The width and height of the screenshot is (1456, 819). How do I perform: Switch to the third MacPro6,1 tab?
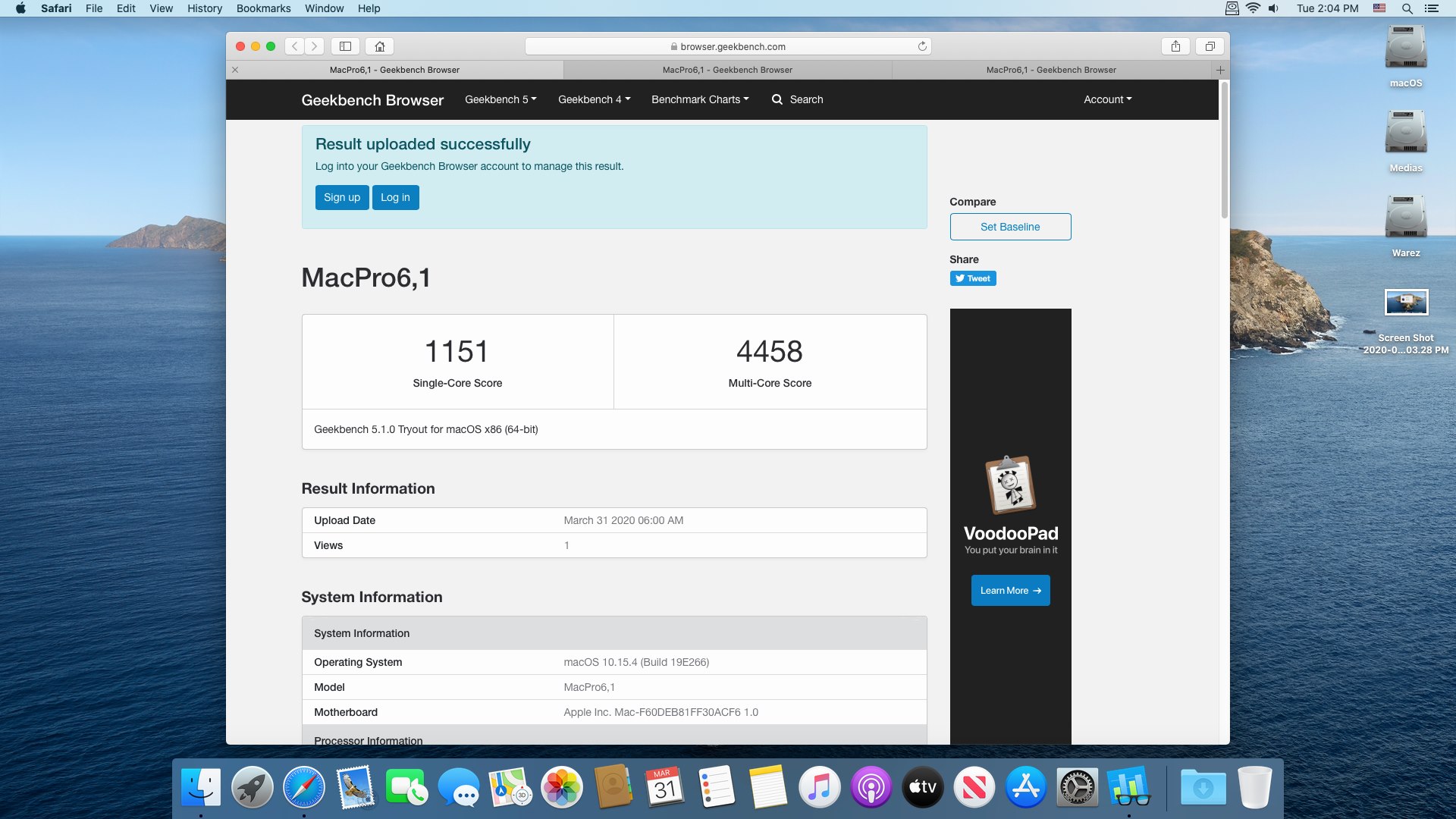1051,70
